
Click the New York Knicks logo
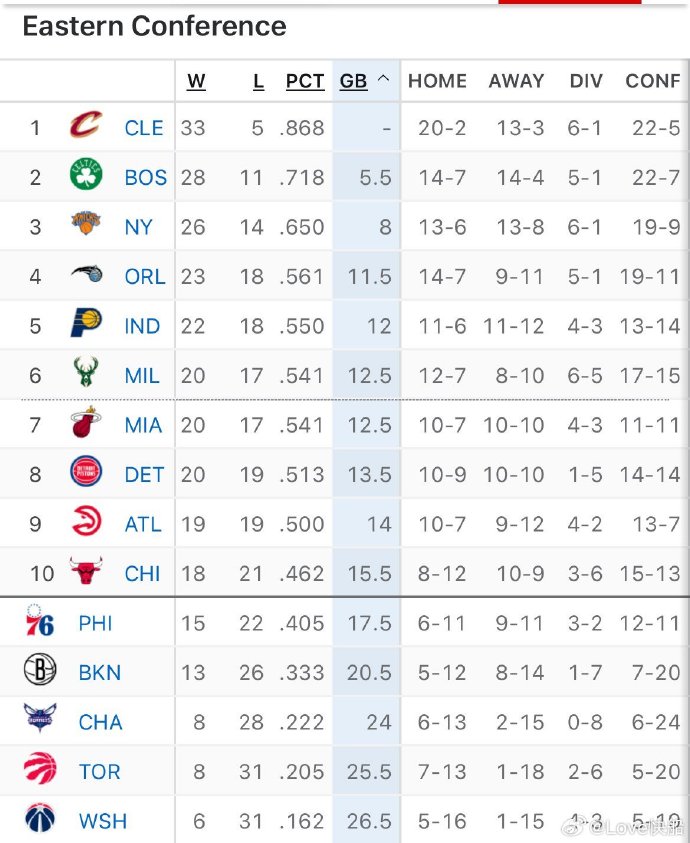point(86,225)
